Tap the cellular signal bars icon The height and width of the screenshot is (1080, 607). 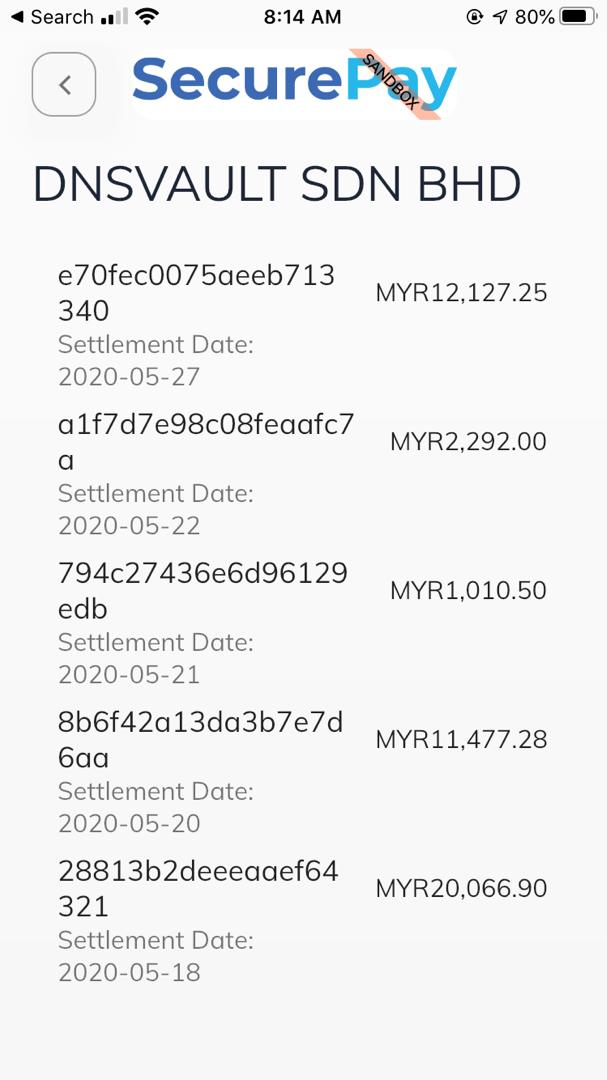(x=113, y=16)
